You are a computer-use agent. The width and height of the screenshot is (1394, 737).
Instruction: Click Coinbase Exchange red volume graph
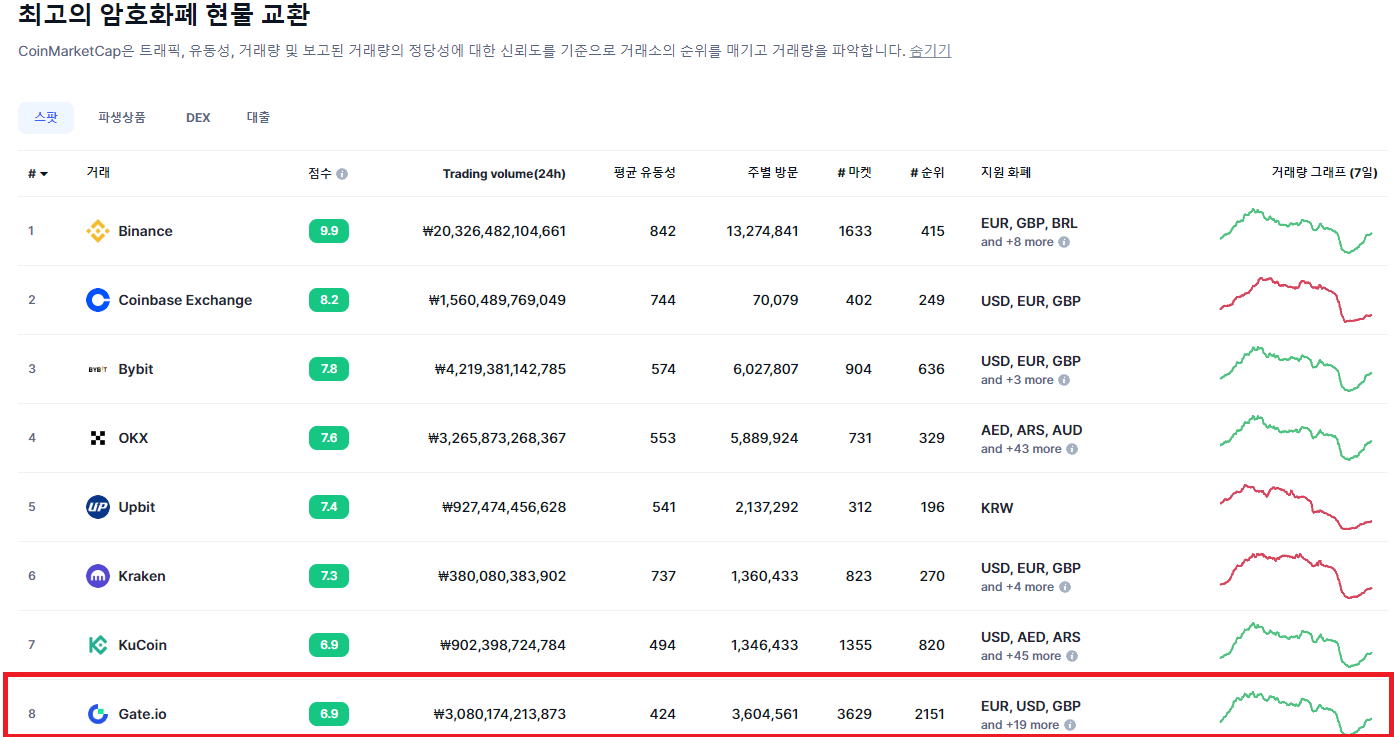pyautogui.click(x=1296, y=299)
